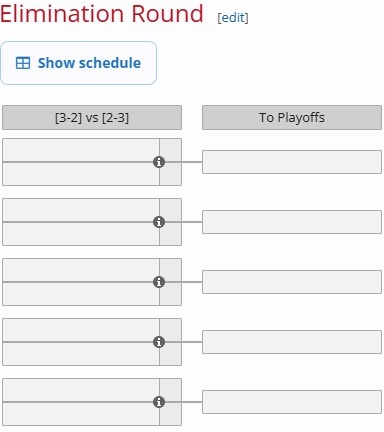Image resolution: width=384 pixels, height=432 pixels.
Task: Select the [3-2] vs [2-3] column header
Action: pos(92,117)
